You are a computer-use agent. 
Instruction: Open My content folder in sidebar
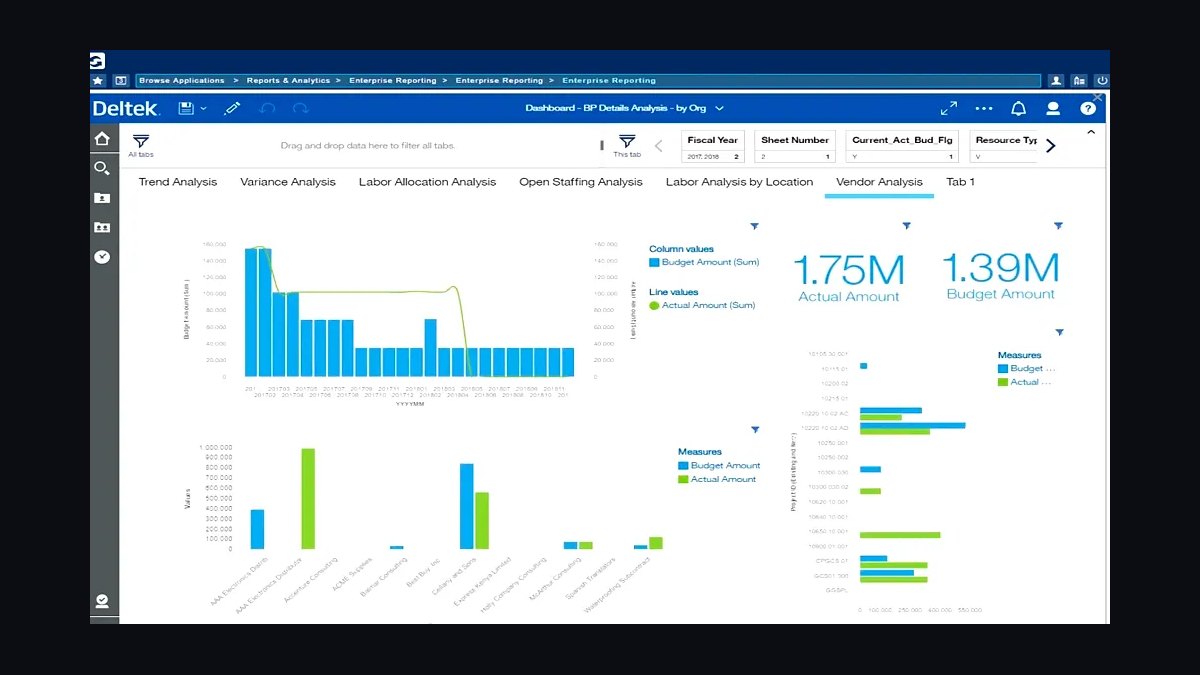(102, 198)
